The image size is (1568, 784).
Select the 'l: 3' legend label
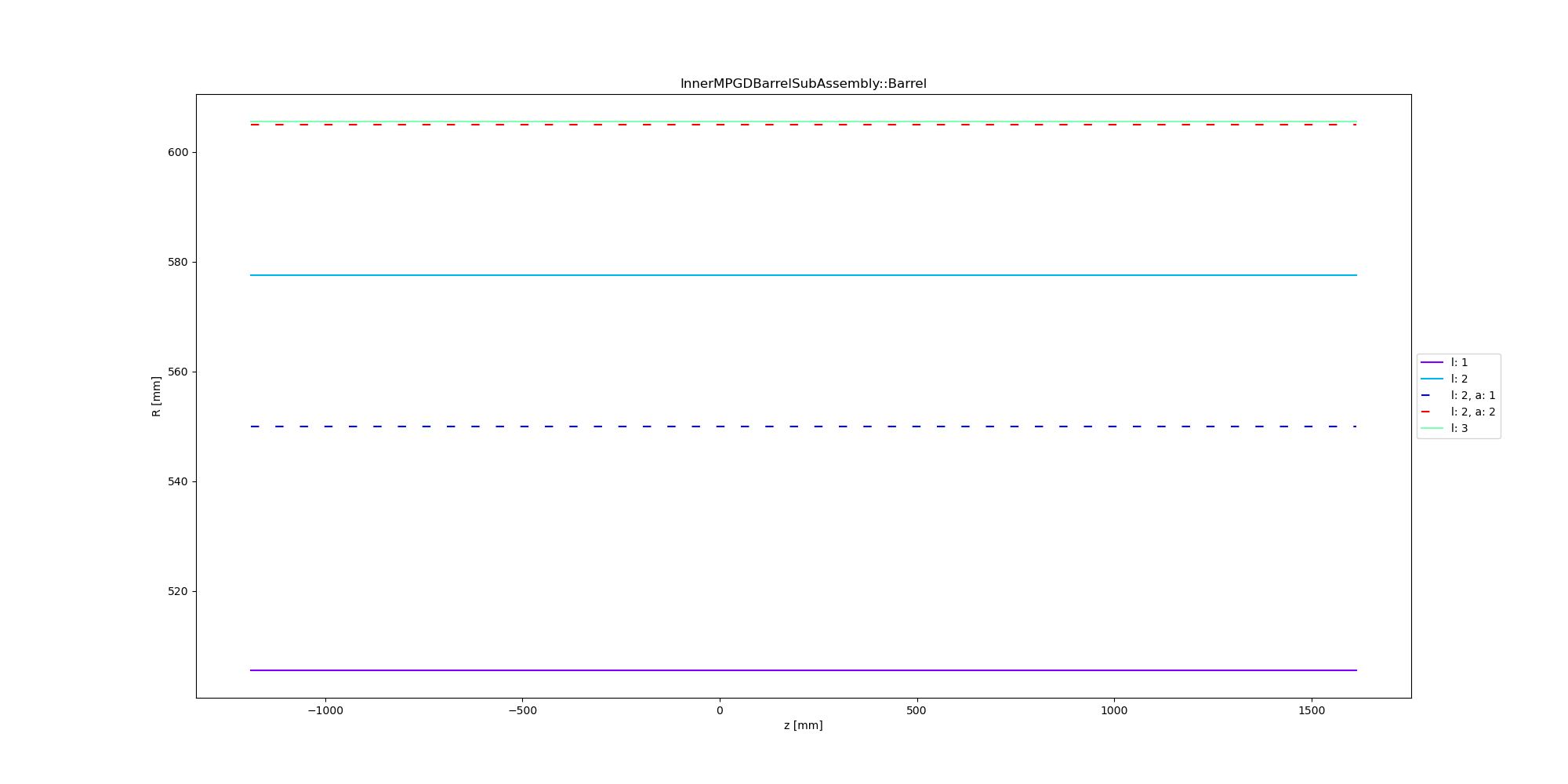1459,428
